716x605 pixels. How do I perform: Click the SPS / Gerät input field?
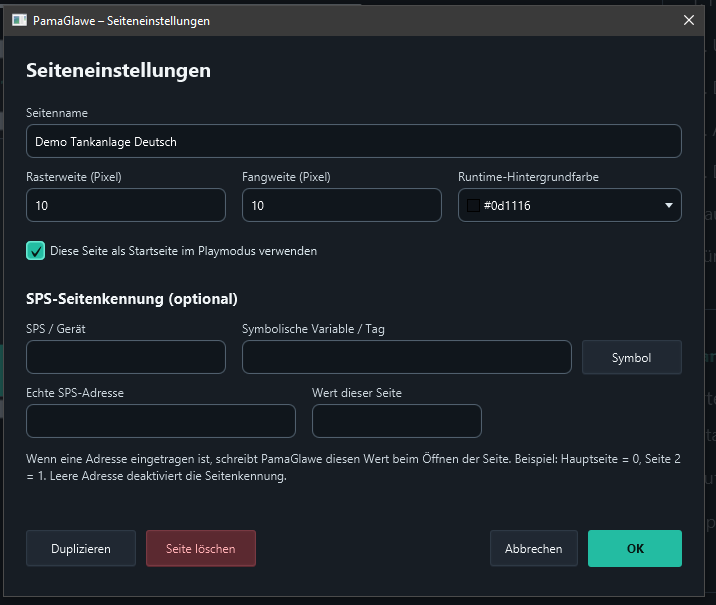pyautogui.click(x=126, y=357)
